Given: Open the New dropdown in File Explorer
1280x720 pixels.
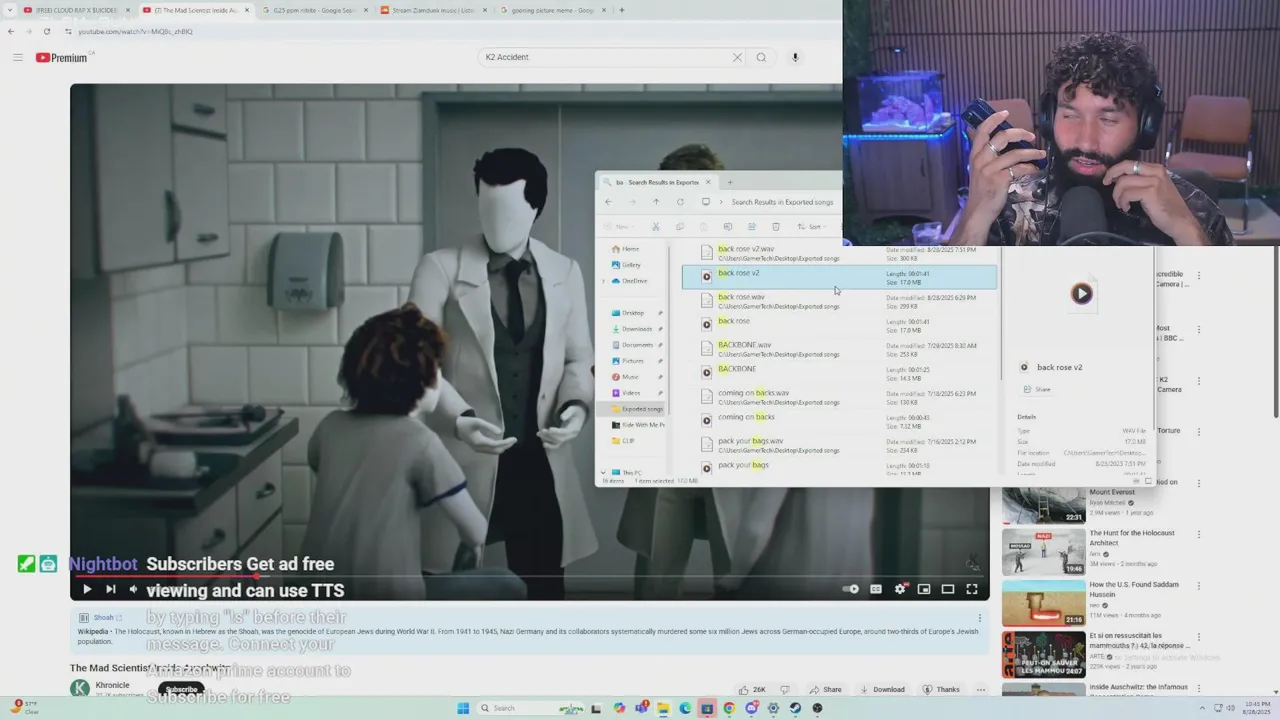Looking at the screenshot, I should [621, 227].
